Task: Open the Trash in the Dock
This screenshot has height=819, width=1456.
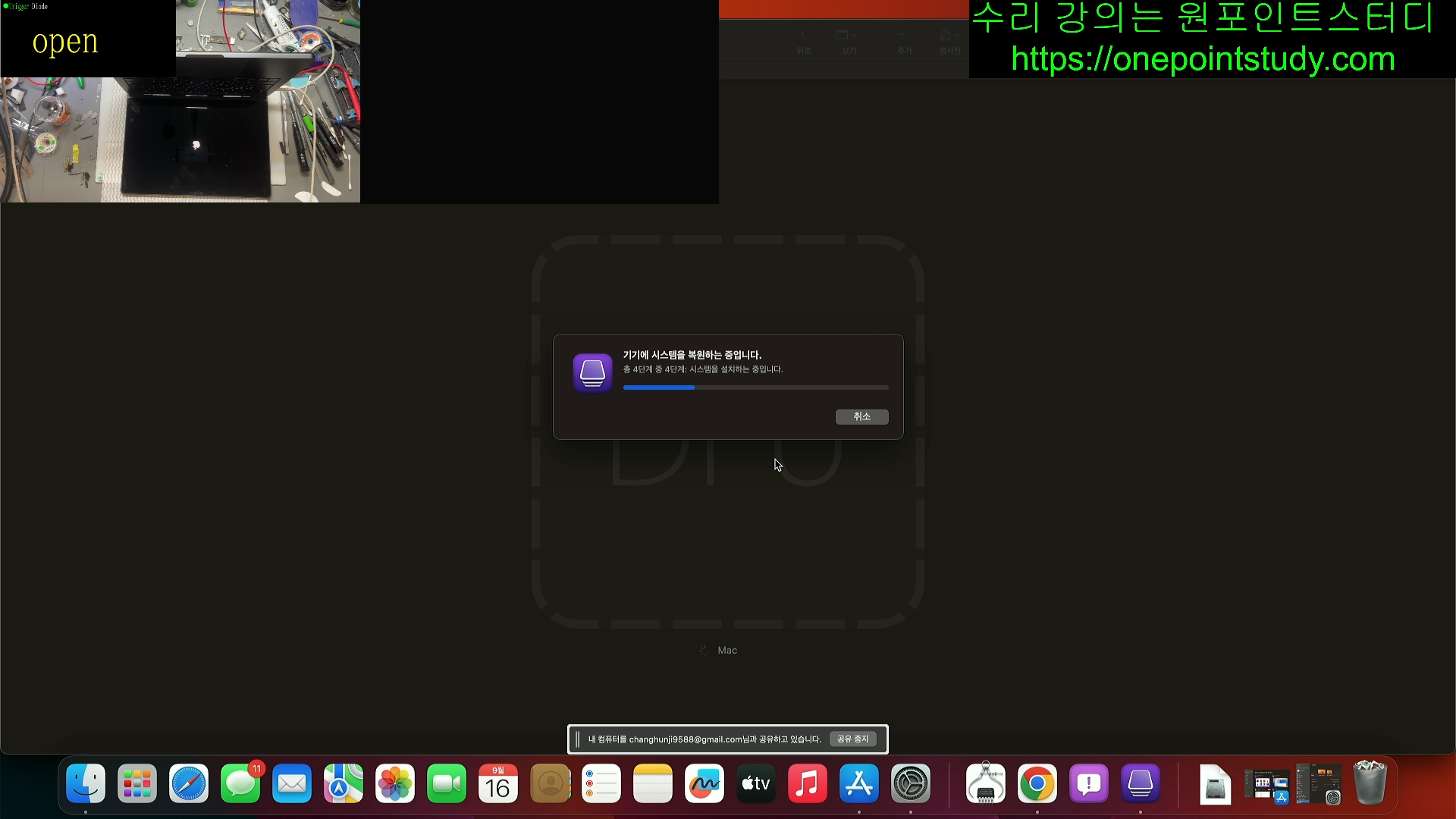Action: coord(1370,783)
